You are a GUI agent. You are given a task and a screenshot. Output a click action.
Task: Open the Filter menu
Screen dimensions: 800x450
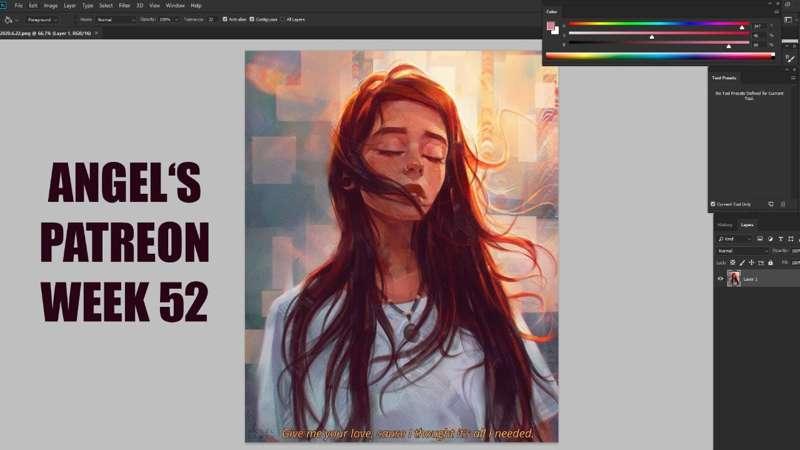click(124, 6)
